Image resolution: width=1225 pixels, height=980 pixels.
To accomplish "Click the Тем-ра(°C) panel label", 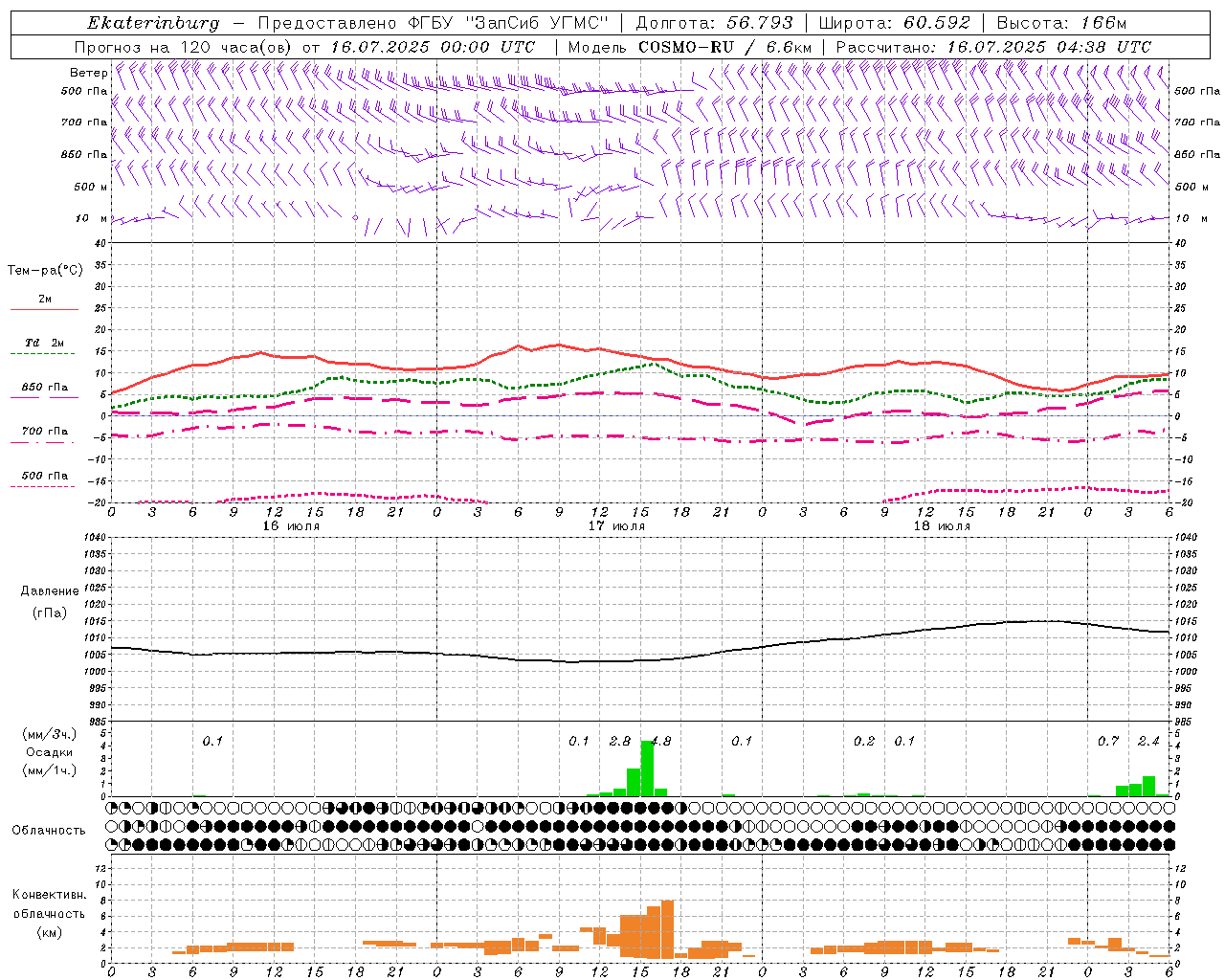I will click(45, 271).
